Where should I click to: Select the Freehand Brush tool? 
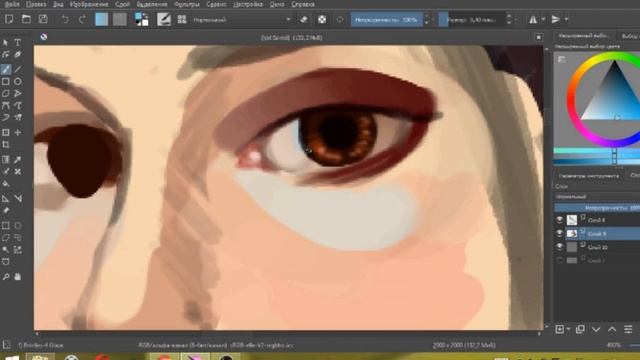(6, 69)
